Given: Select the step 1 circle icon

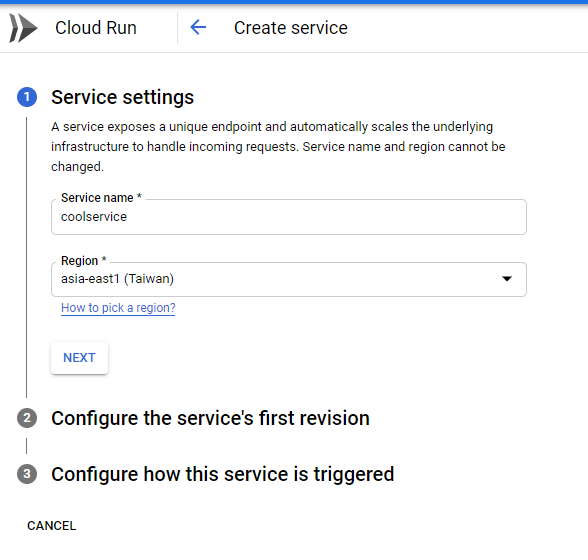Looking at the screenshot, I should click(27, 97).
